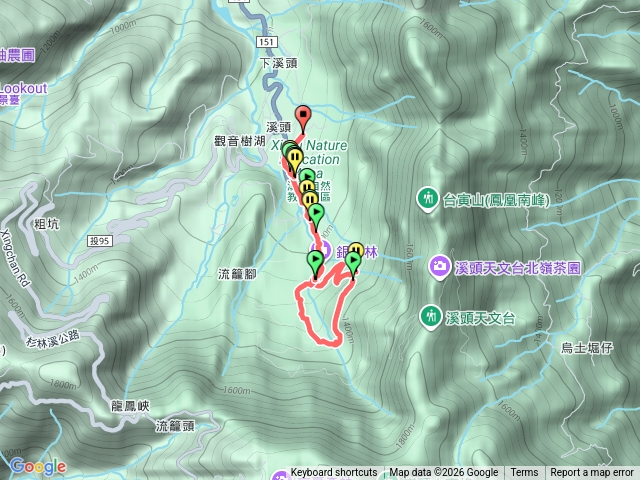640x480 pixels.
Task: Click the red loop track bottom corner
Action: 336,344
